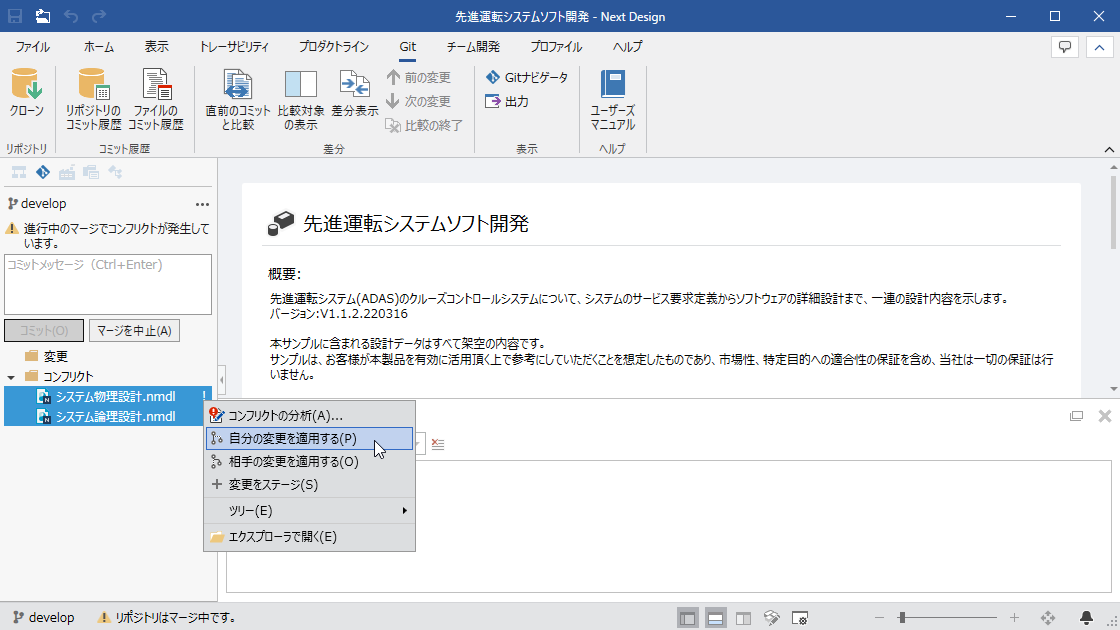The height and width of the screenshot is (630, 1120).
Task: Toggle navigator pane visibility in status bar
Action: tap(687, 618)
